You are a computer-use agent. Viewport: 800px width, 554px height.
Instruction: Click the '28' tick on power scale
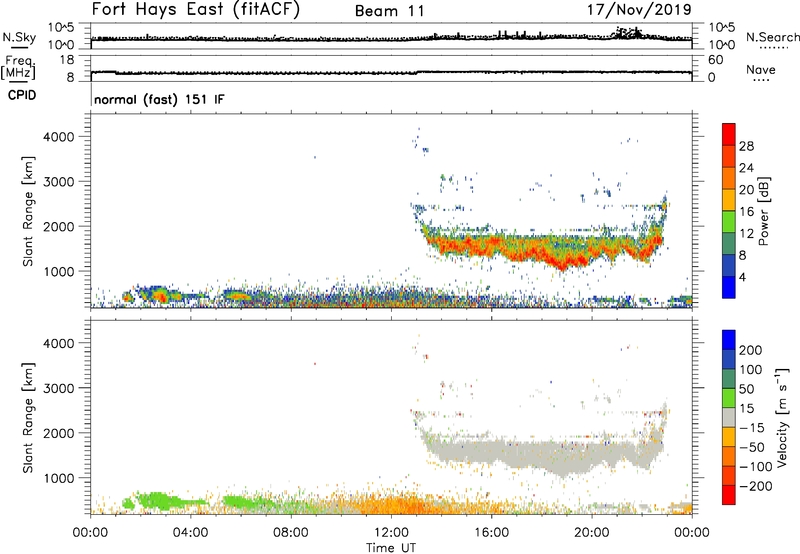(x=746, y=146)
